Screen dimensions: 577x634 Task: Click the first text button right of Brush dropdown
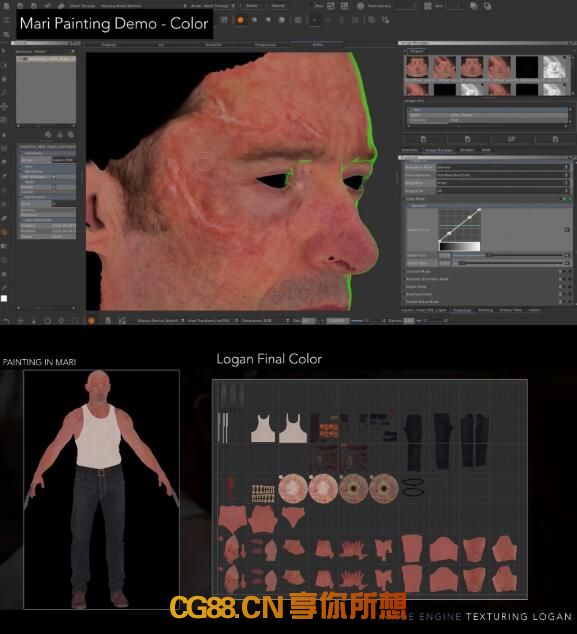coord(252,6)
